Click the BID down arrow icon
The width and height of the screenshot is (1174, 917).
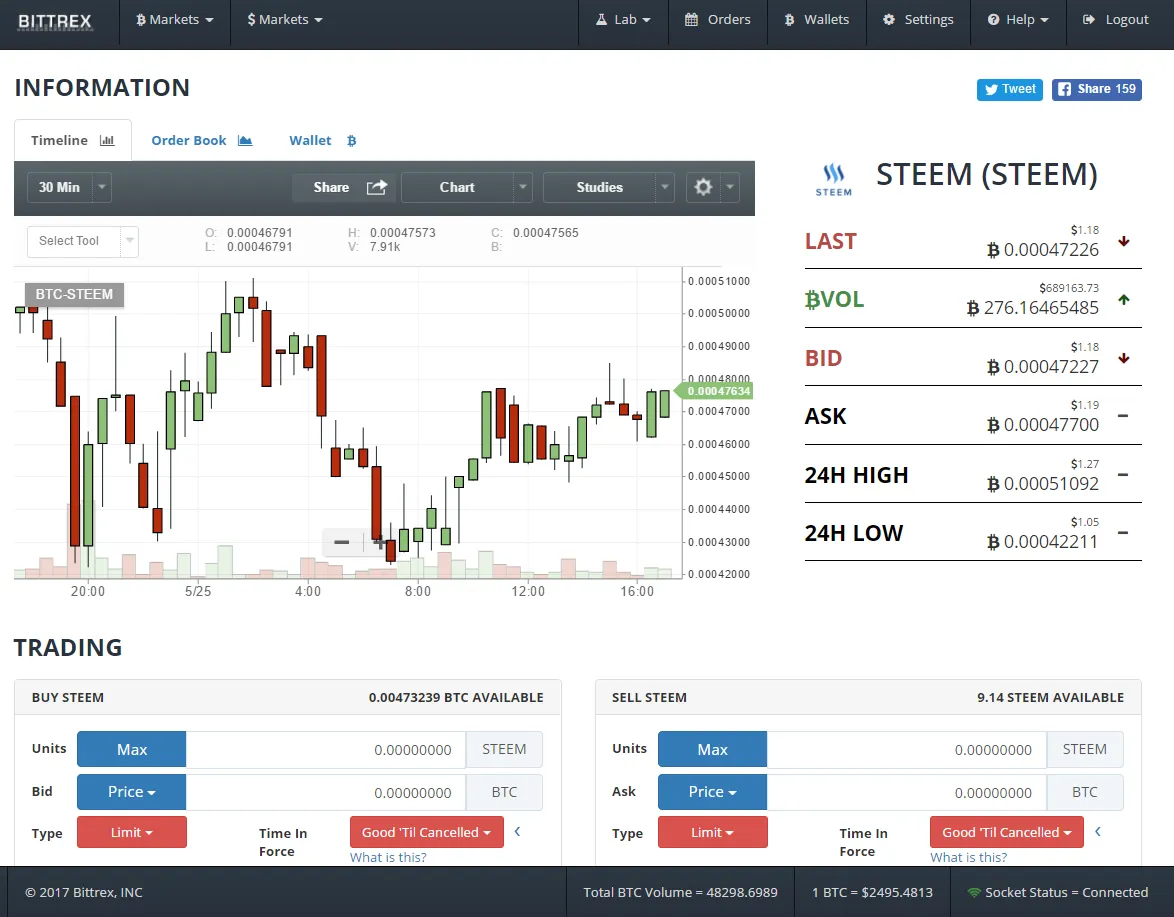pos(1123,358)
